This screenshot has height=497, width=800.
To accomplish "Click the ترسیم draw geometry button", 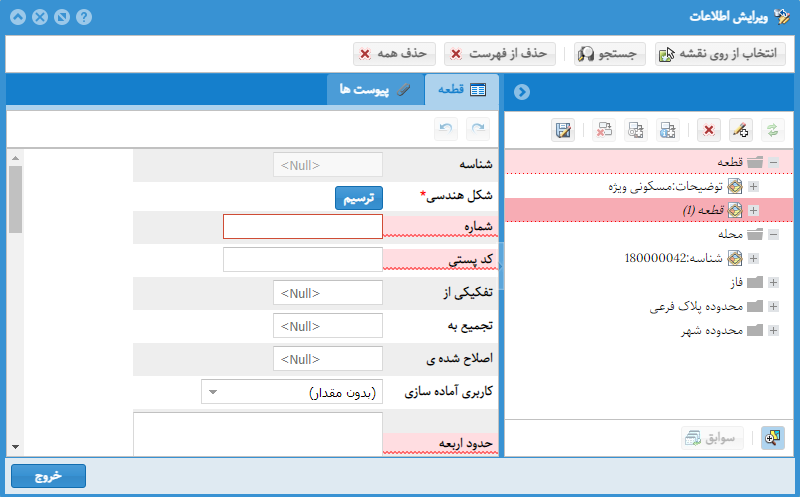I will (x=359, y=198).
